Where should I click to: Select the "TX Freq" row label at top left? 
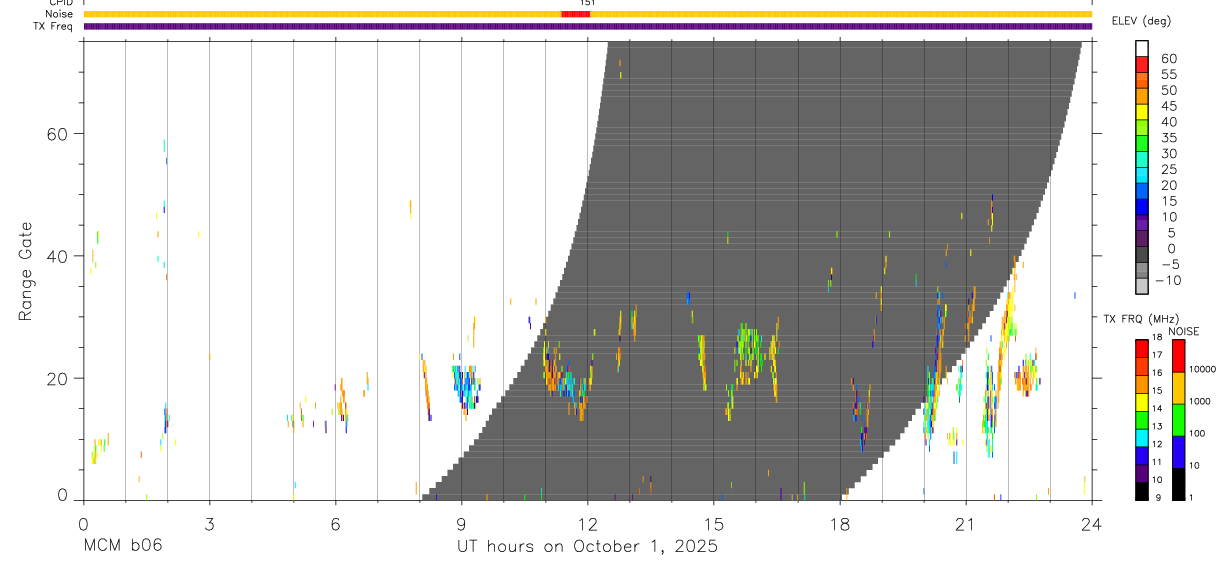click(53, 26)
